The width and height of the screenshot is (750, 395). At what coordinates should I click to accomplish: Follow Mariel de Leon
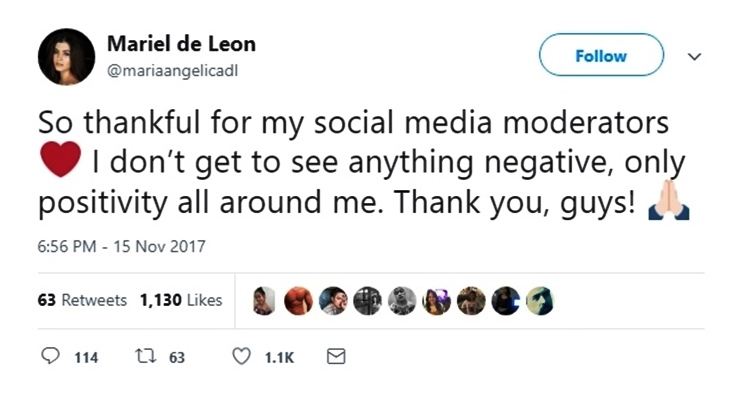click(x=601, y=55)
